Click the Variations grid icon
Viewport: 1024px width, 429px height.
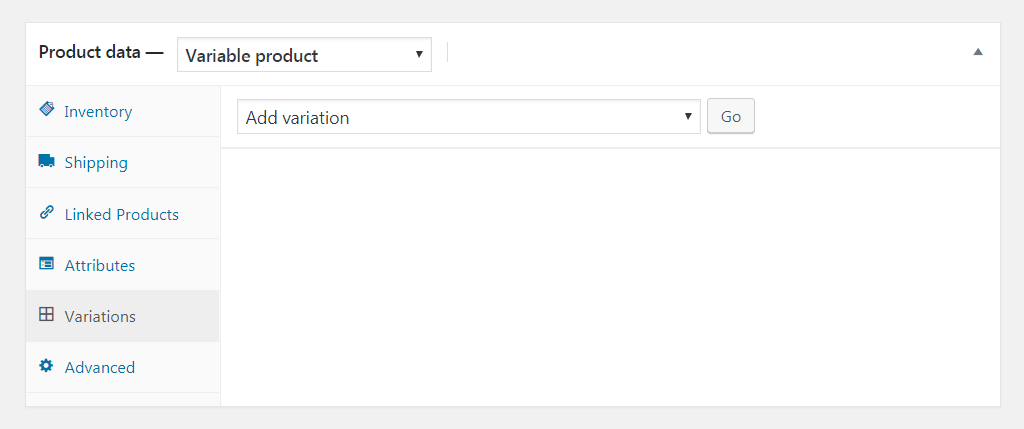coord(46,315)
